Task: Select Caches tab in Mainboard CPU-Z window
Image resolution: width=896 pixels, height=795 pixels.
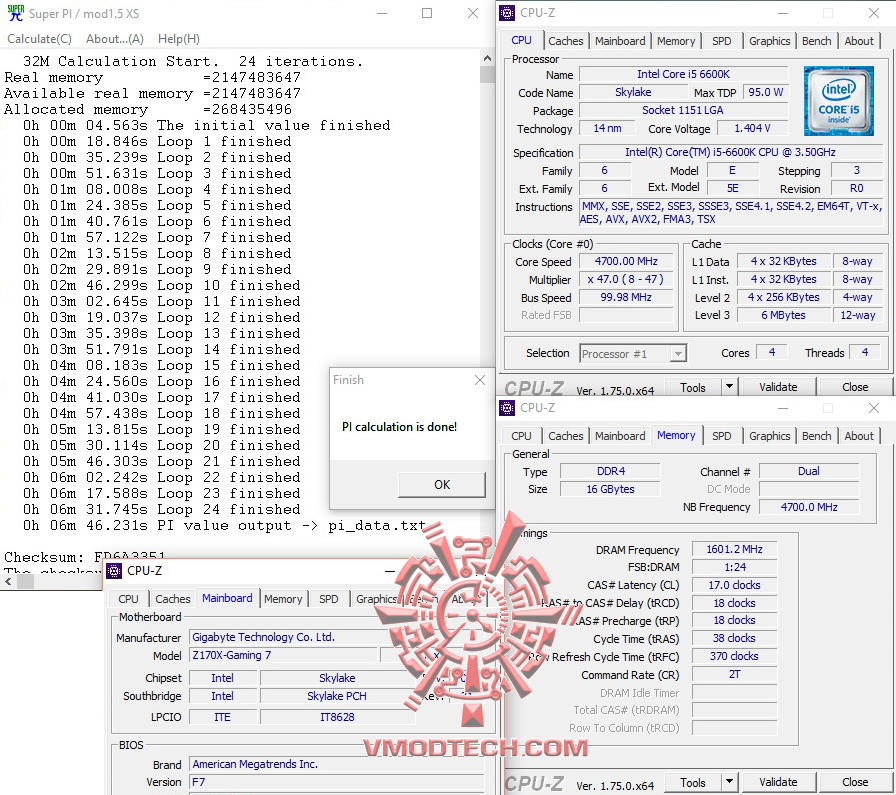Action: point(173,599)
